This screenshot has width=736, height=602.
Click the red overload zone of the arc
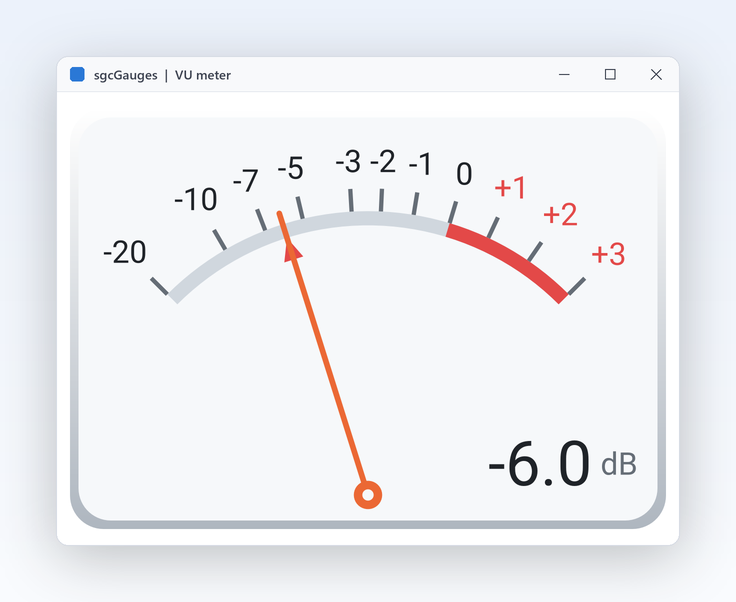512,257
